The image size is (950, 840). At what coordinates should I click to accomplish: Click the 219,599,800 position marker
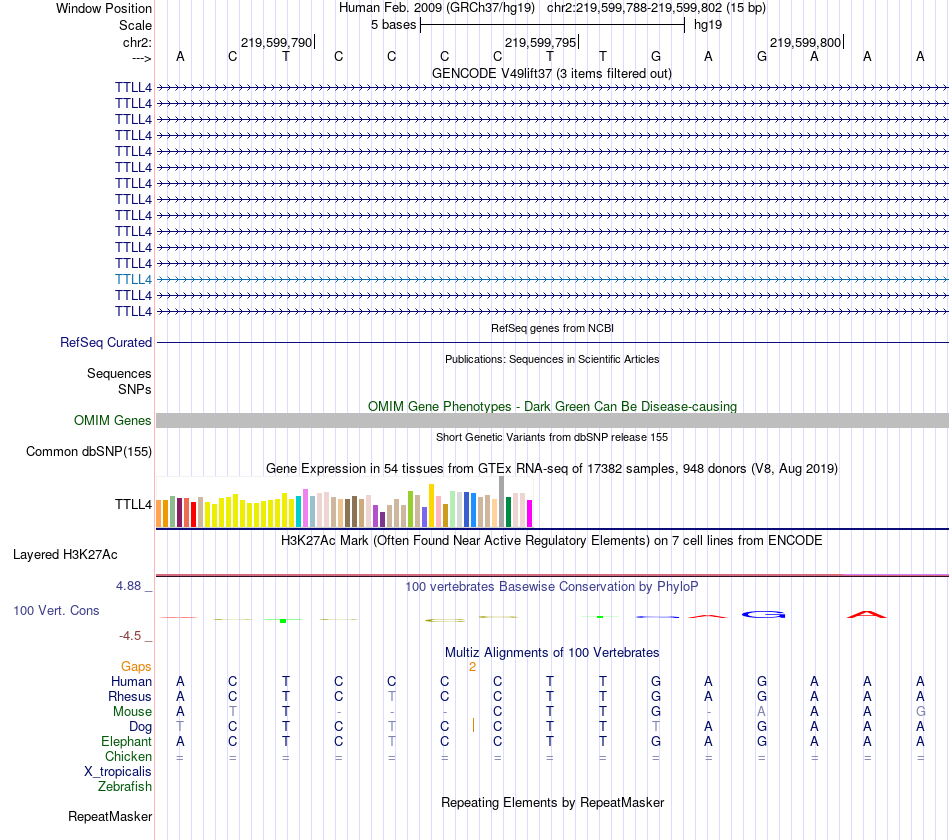coord(805,42)
